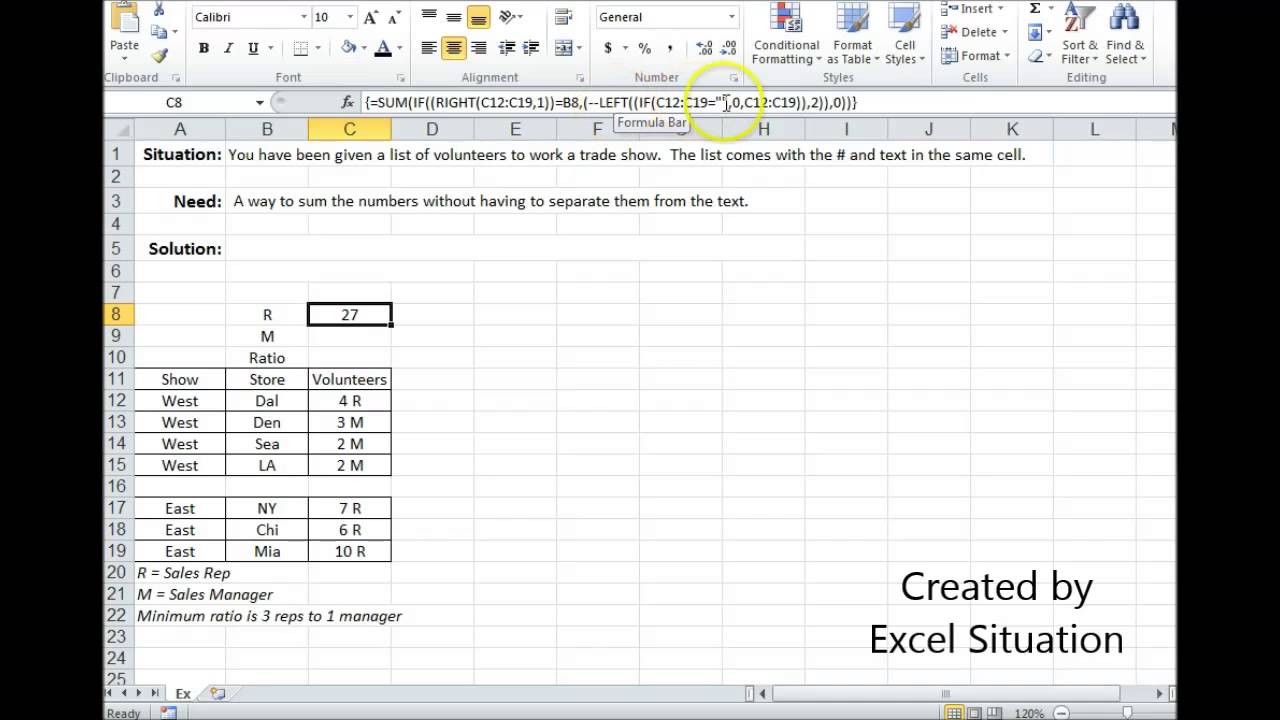The height and width of the screenshot is (720, 1280).
Task: Select column C header
Action: (349, 129)
